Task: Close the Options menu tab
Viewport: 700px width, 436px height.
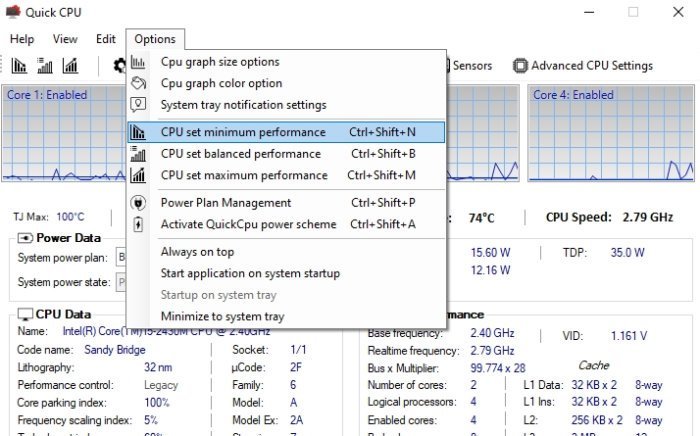Action: (x=155, y=39)
